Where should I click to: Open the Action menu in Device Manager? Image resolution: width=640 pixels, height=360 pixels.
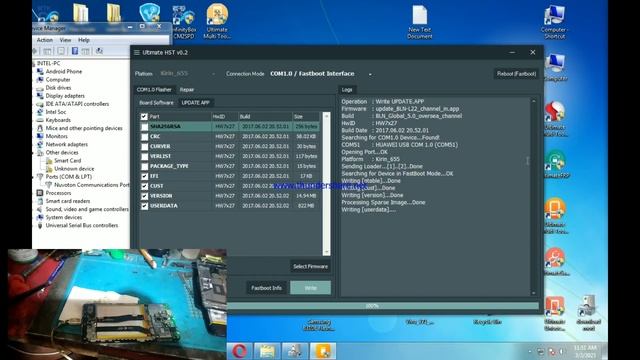pyautogui.click(x=44, y=40)
